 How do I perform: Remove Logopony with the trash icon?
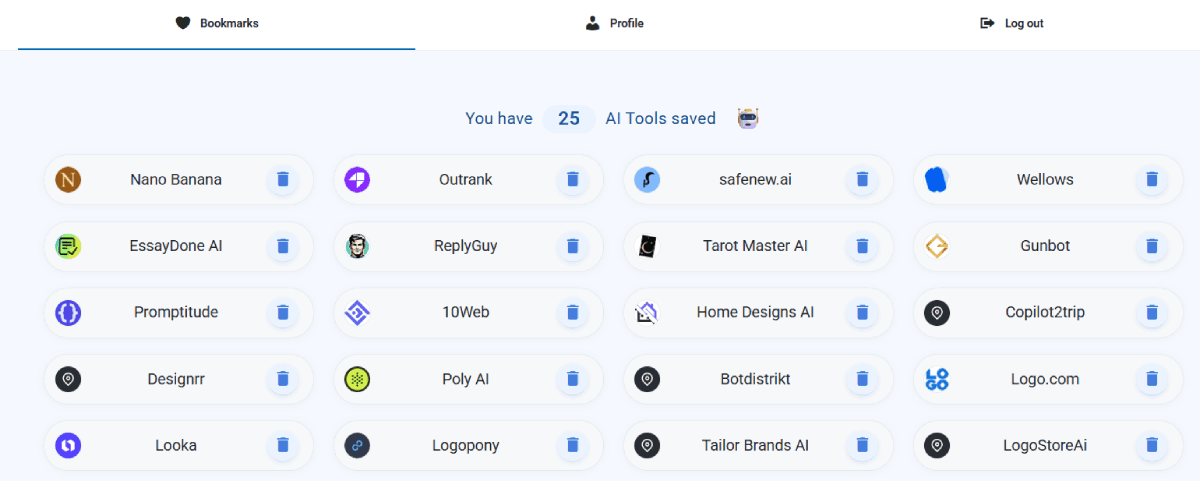(573, 445)
